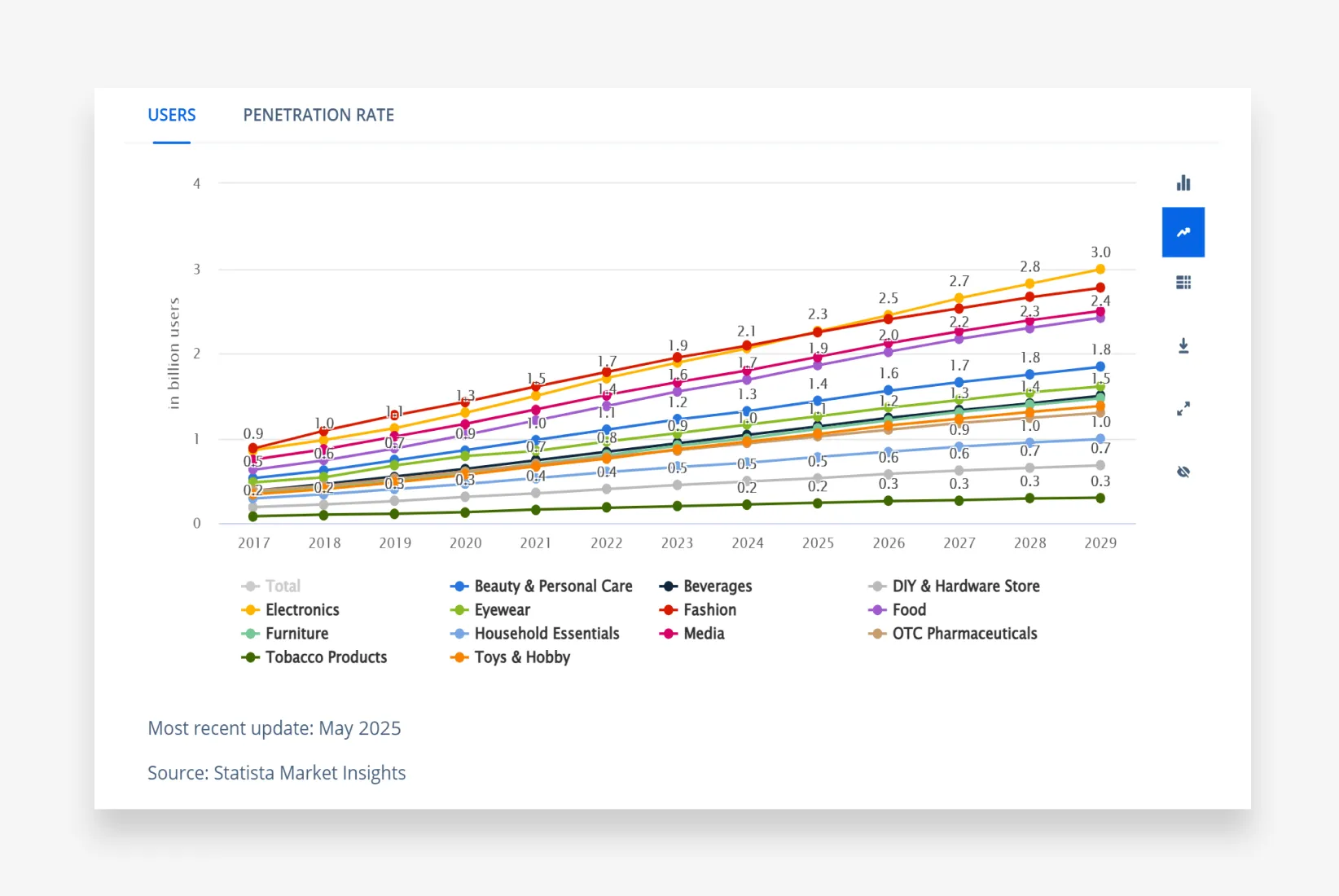Click Household Essentials legend label
The width and height of the screenshot is (1339, 896).
(x=547, y=634)
